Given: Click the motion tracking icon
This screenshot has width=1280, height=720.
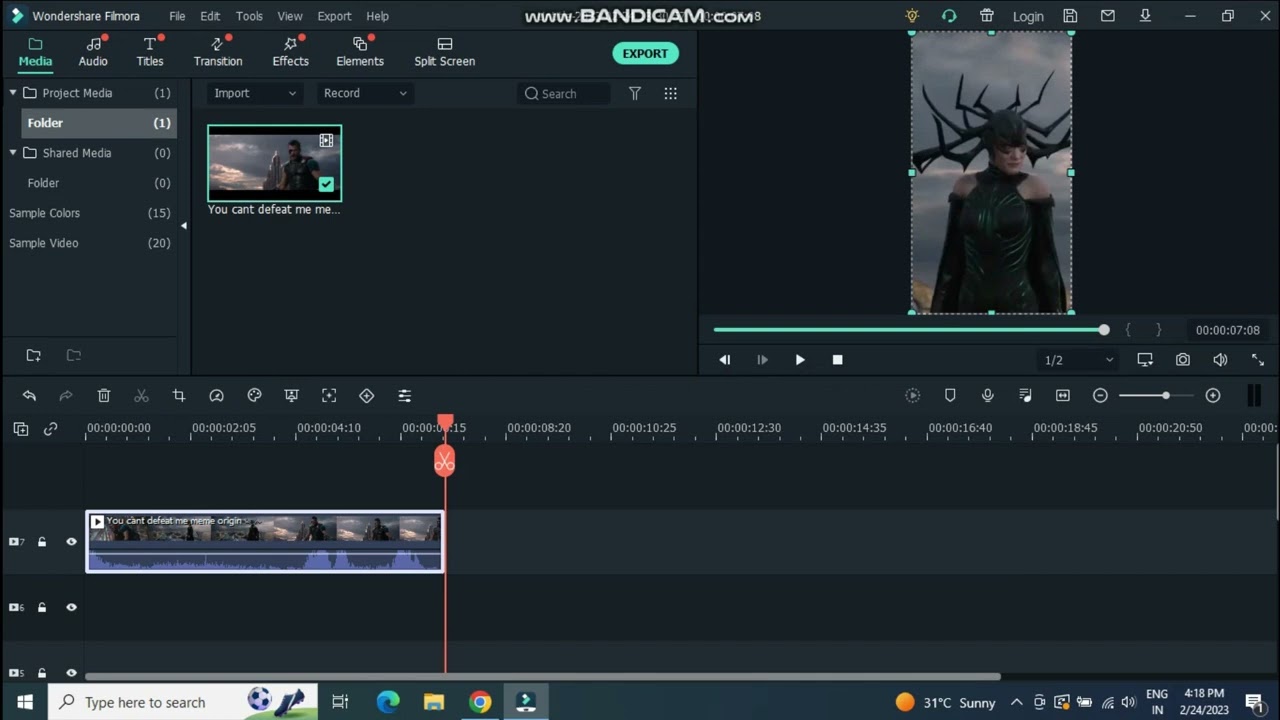Looking at the screenshot, I should 329,396.
